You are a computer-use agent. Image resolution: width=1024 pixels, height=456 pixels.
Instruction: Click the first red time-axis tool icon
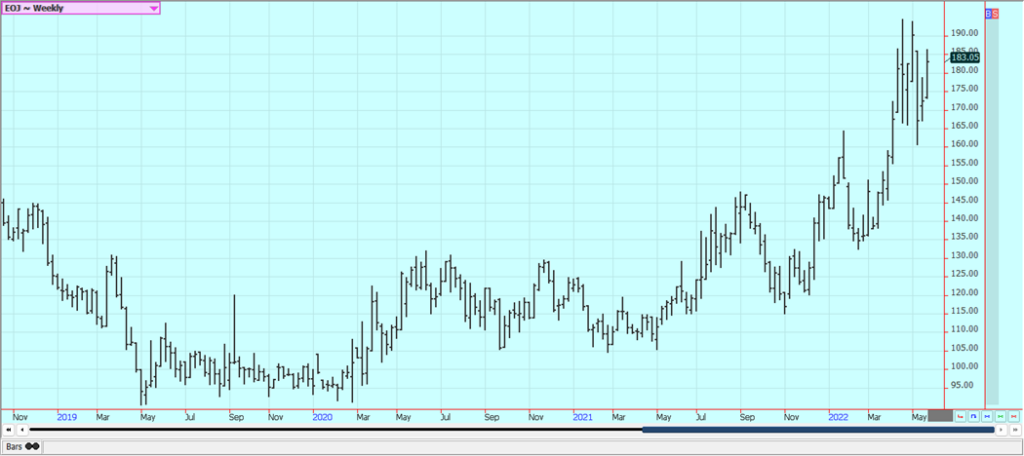(x=959, y=415)
